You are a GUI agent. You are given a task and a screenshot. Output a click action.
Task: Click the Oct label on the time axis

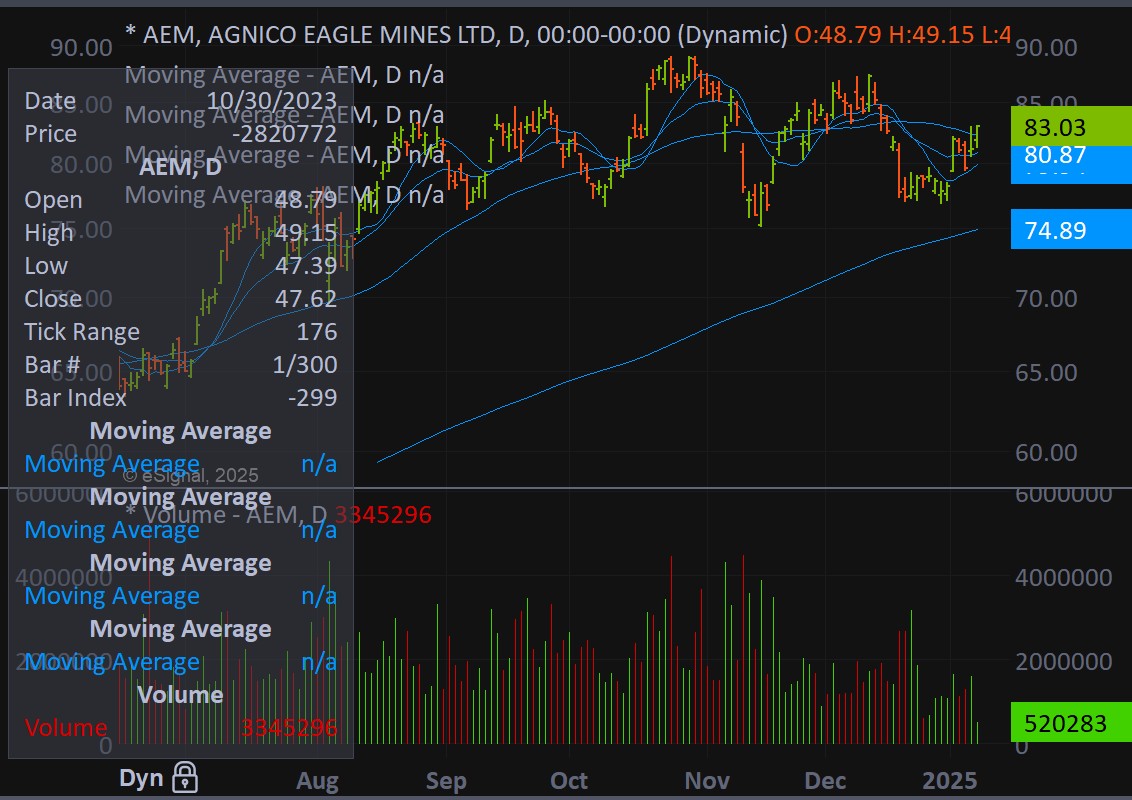coord(569,781)
